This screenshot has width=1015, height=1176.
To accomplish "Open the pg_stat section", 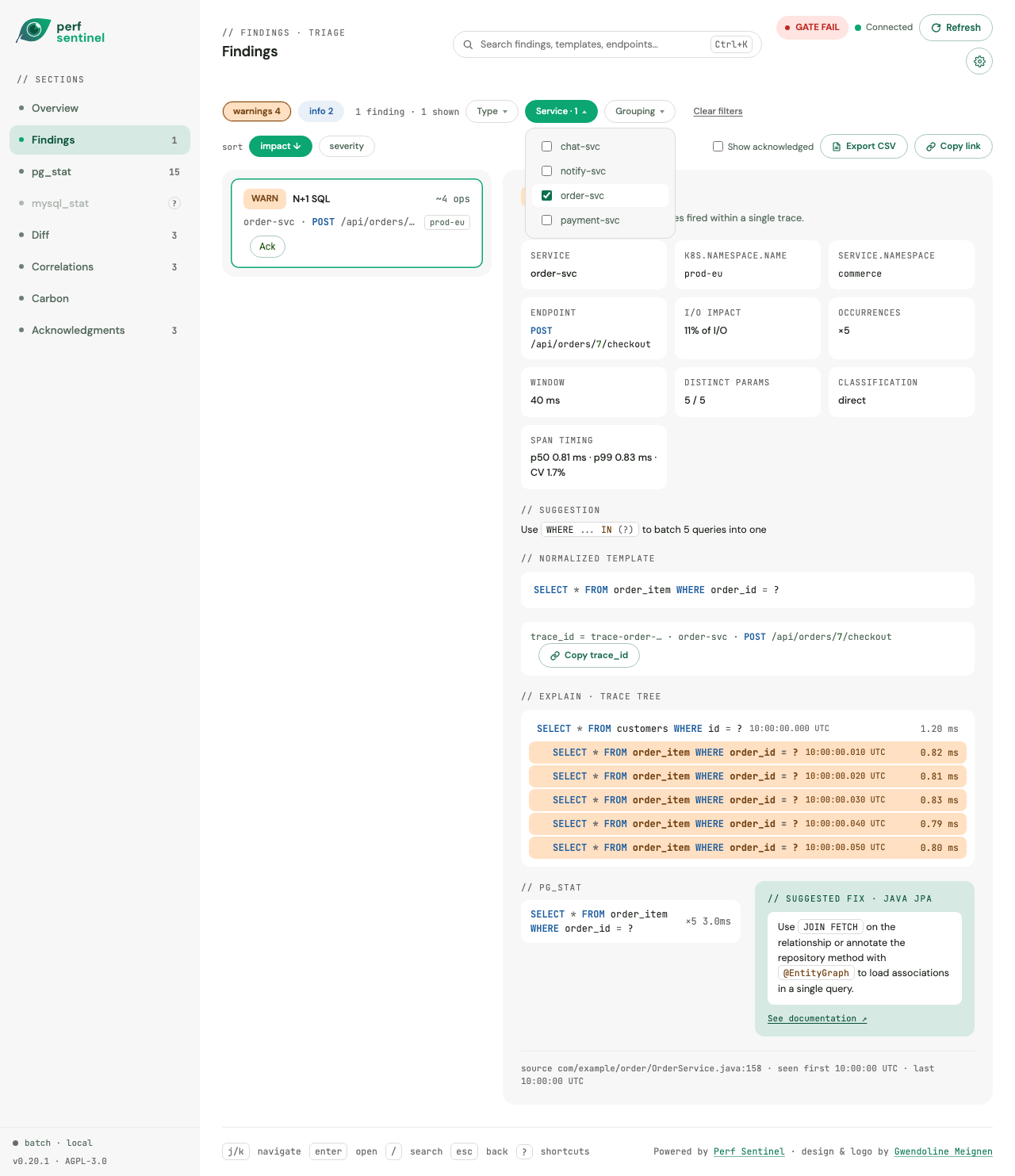I will tap(100, 171).
